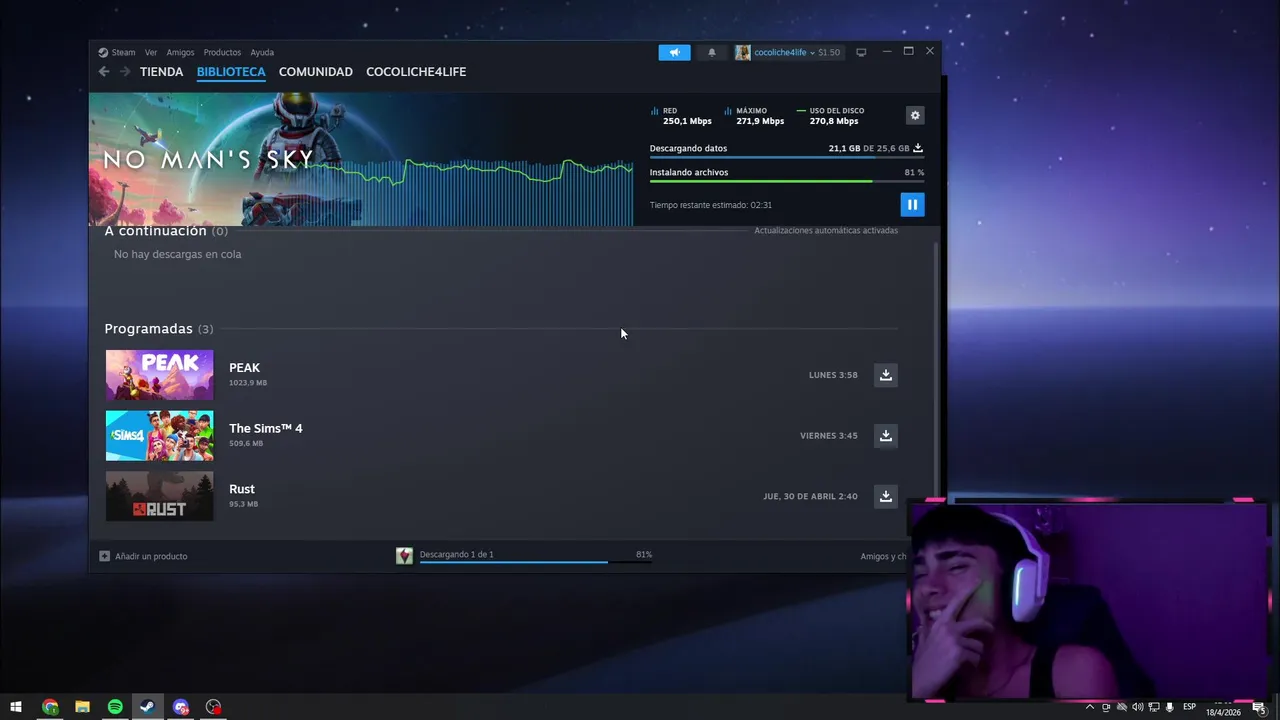This screenshot has width=1280, height=720.
Task: Click the bottom download progress bar
Action: (x=535, y=562)
